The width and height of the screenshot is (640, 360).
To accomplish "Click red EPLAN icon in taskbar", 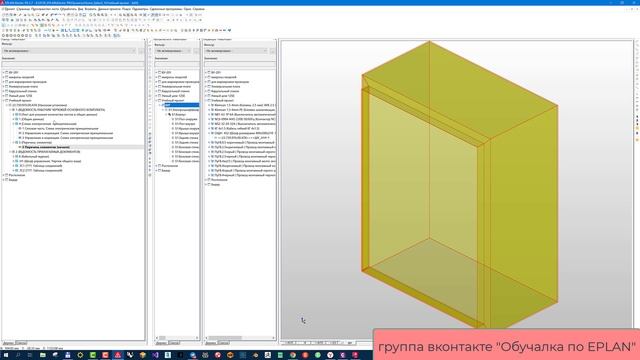I will (118, 355).
